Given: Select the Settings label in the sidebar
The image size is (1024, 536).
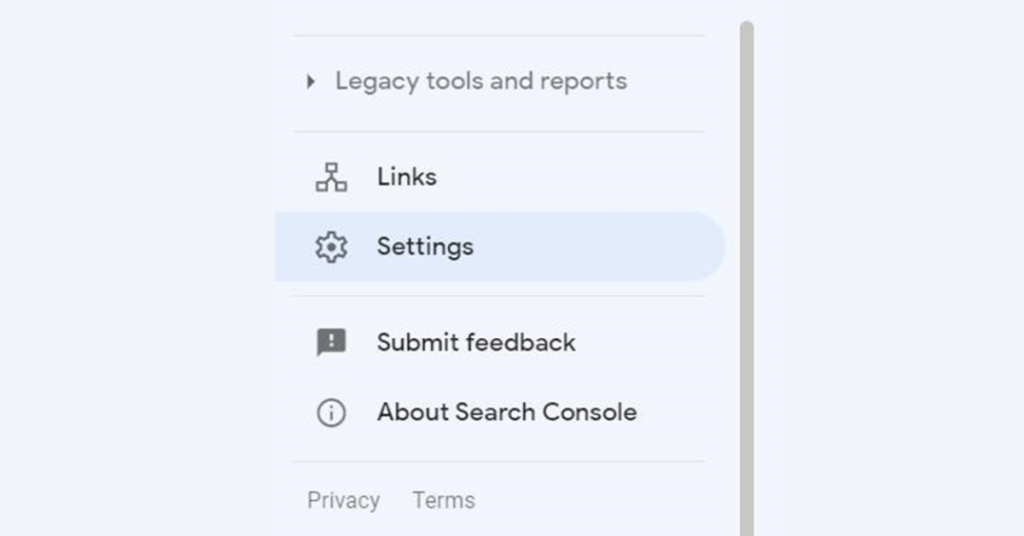Looking at the screenshot, I should pyautogui.click(x=425, y=247).
